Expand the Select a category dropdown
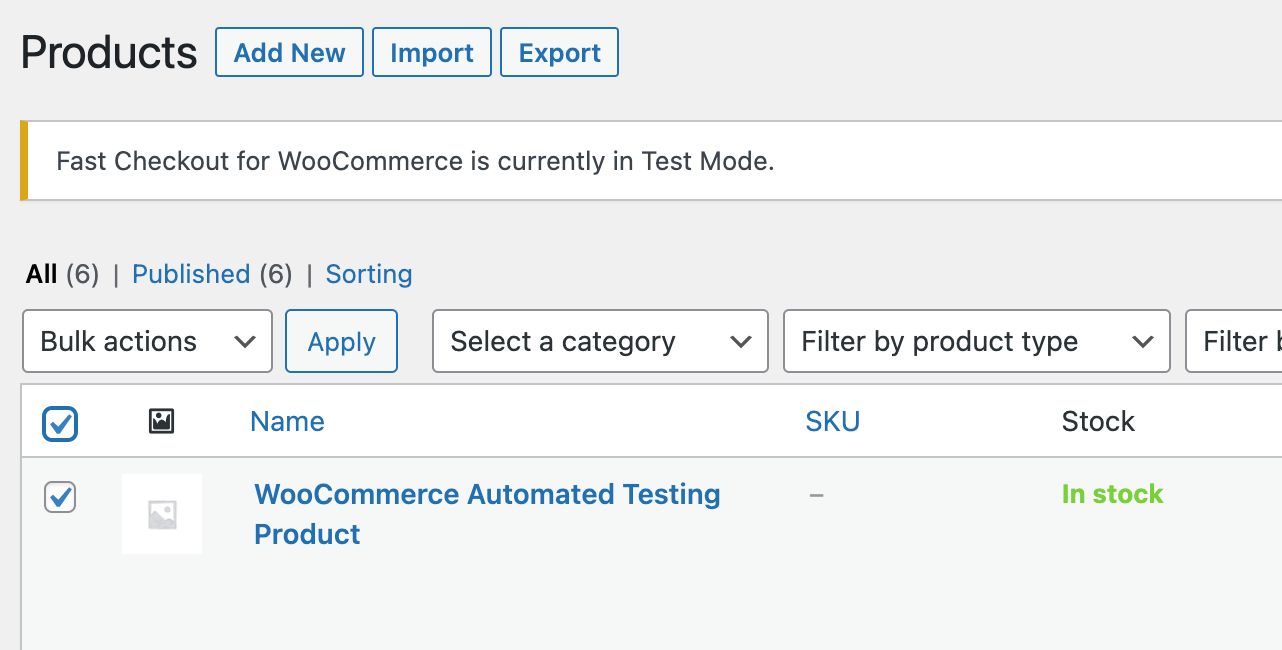This screenshot has height=650, width=1282. point(600,342)
